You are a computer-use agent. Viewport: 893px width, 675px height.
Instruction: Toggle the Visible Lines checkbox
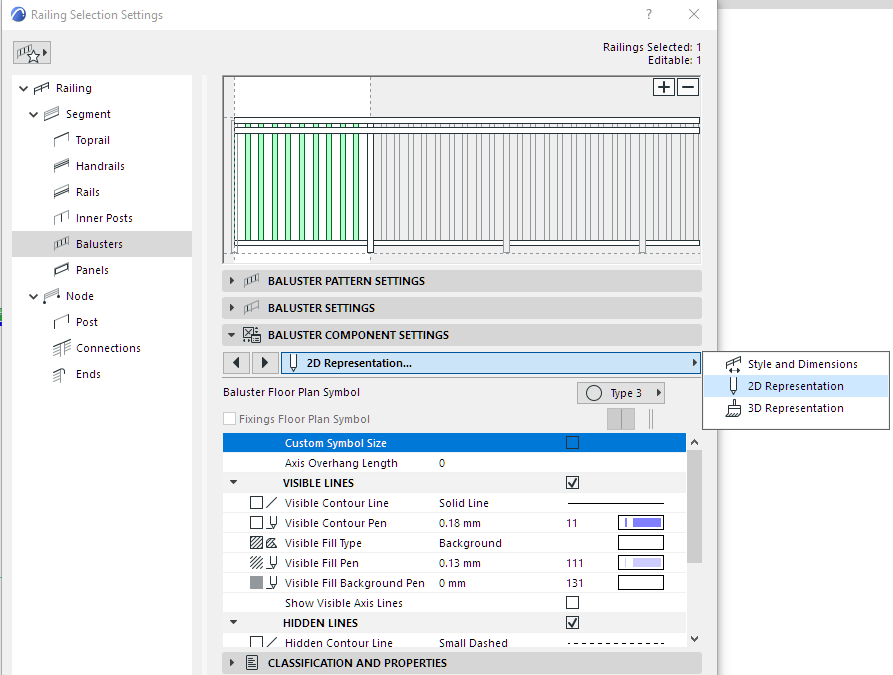[x=572, y=483]
